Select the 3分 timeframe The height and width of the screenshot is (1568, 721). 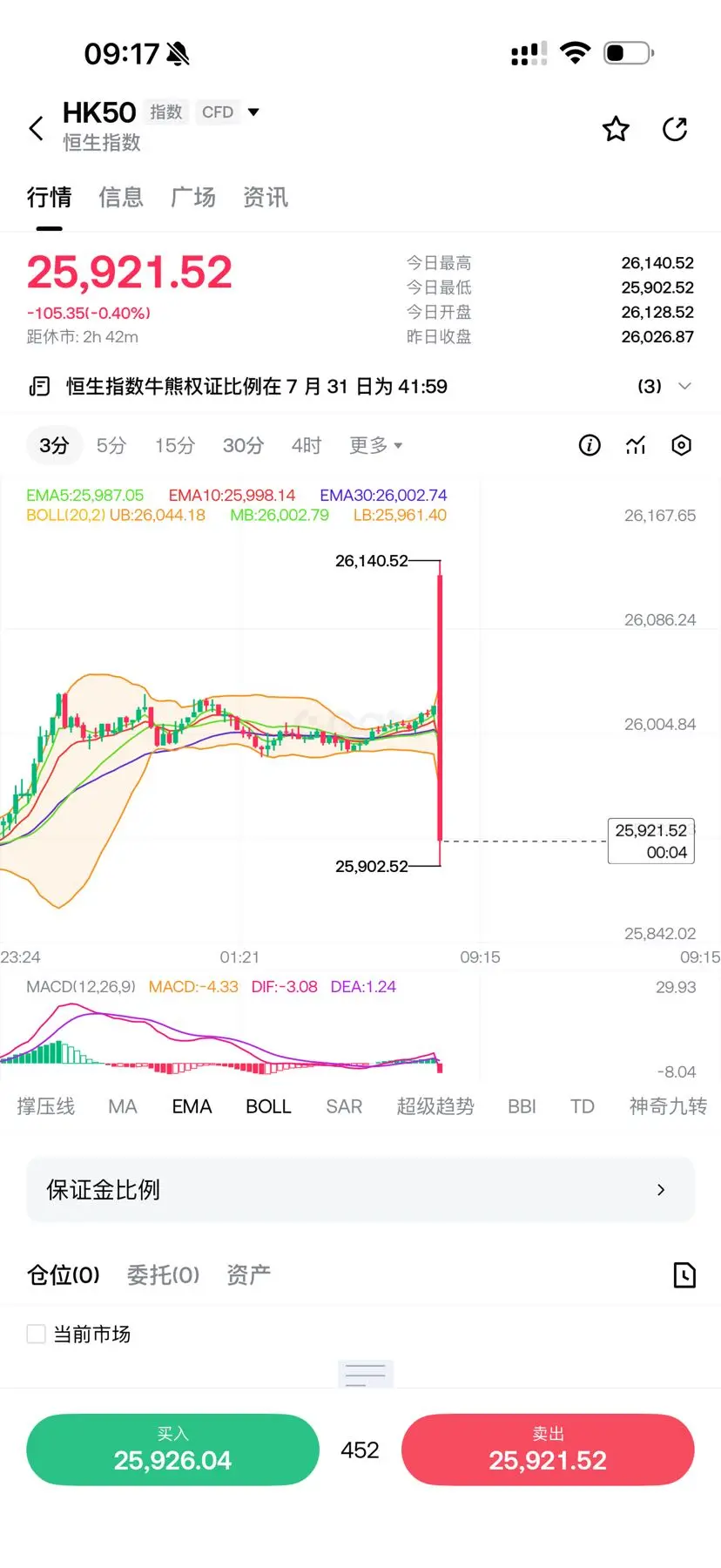point(54,445)
